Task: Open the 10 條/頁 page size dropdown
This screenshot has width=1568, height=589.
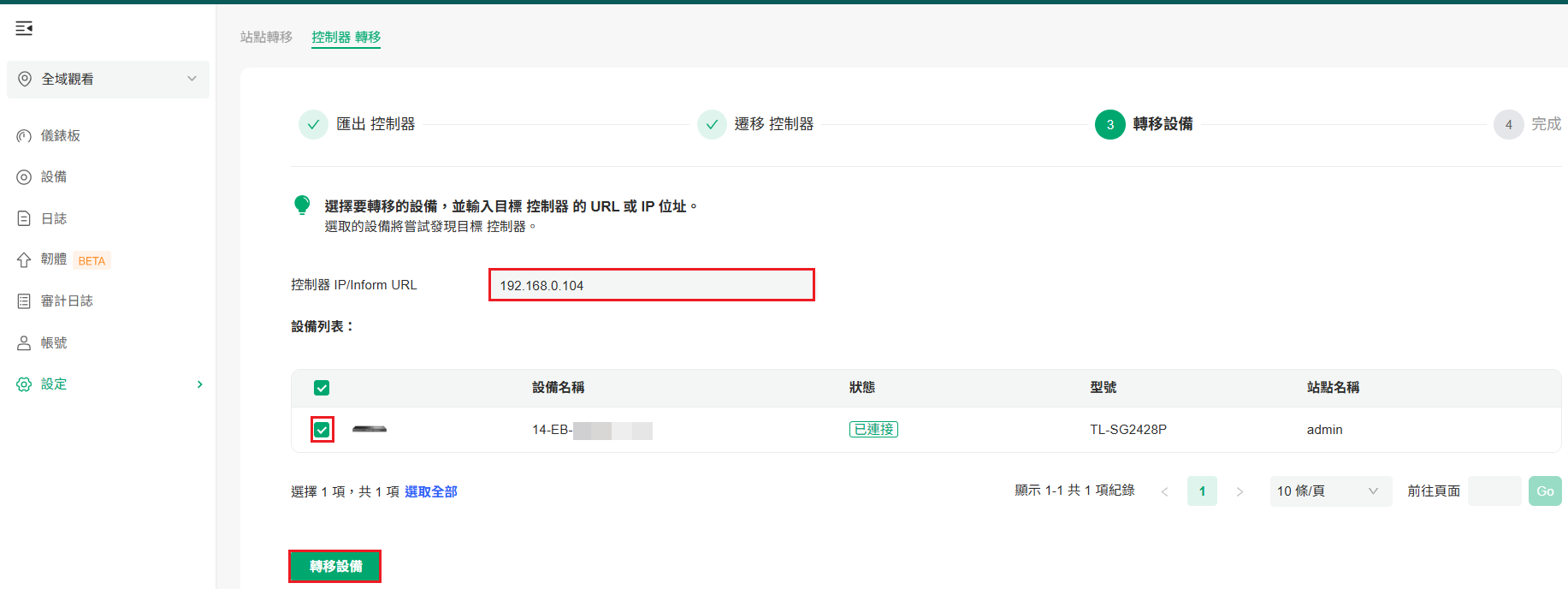Action: (1330, 491)
